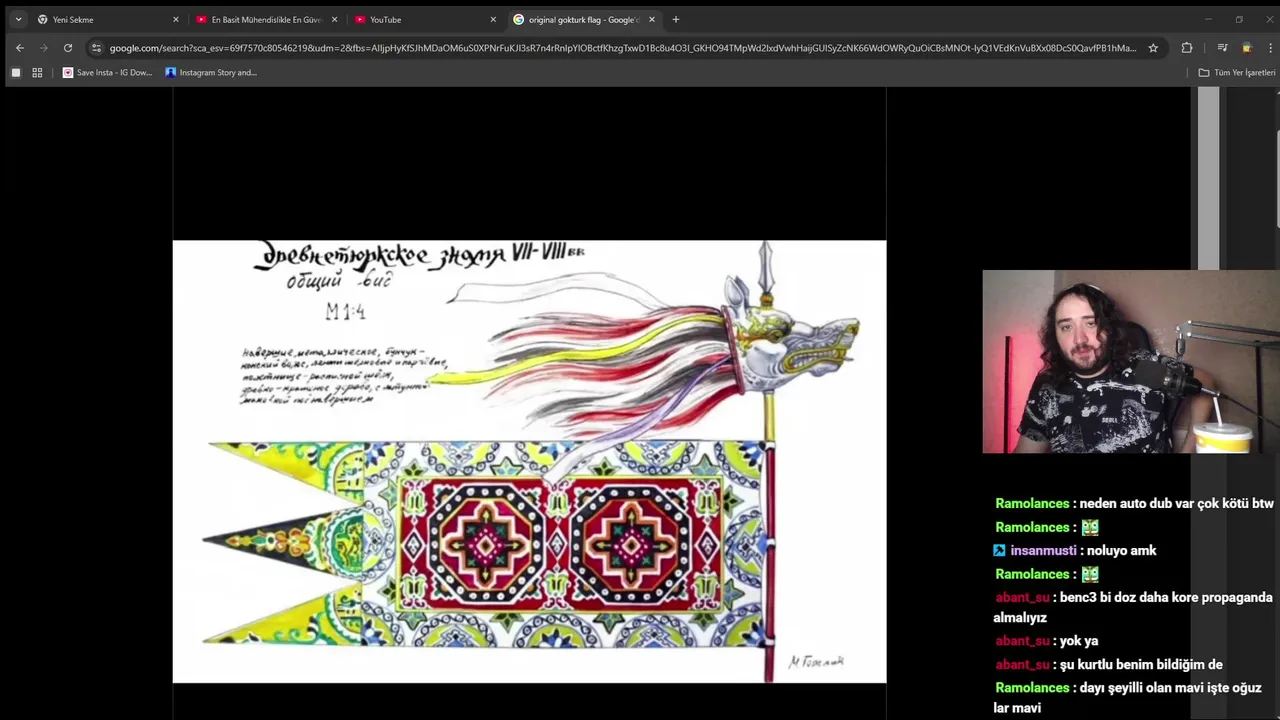This screenshot has width=1280, height=720.
Task: Click the Göktürk flag drawing image
Action: (x=529, y=461)
